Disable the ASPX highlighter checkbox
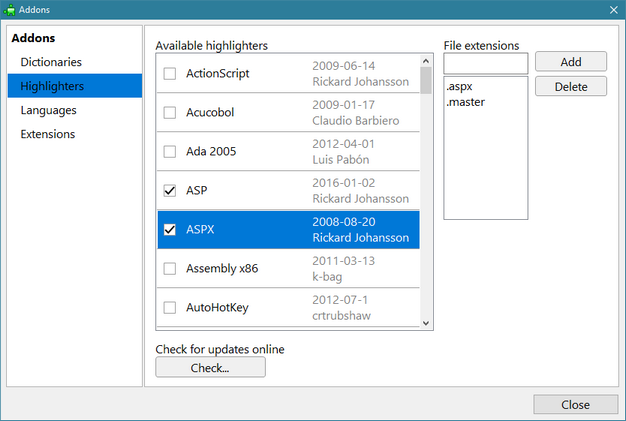The height and width of the screenshot is (421, 626). coord(170,230)
